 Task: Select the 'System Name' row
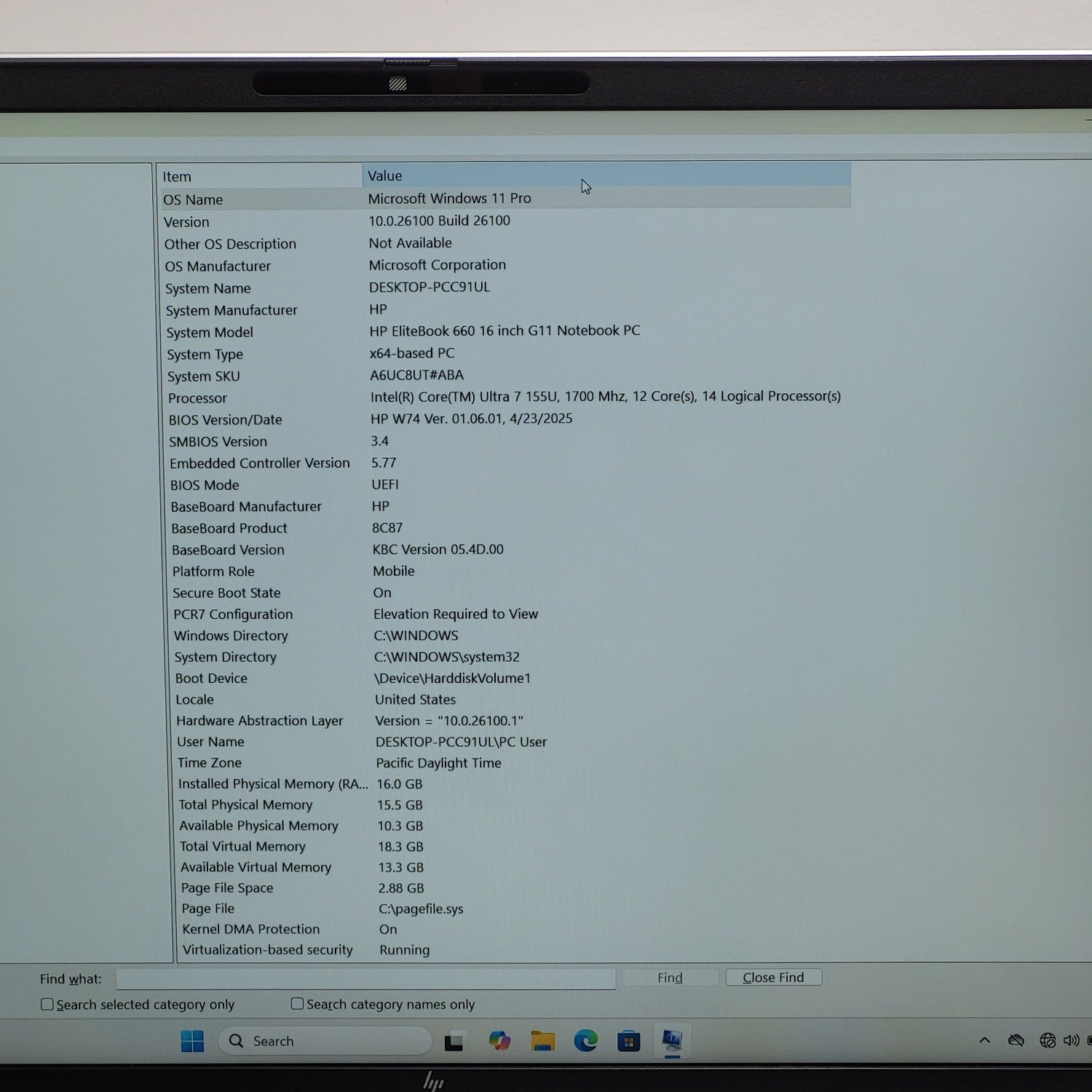point(207,288)
